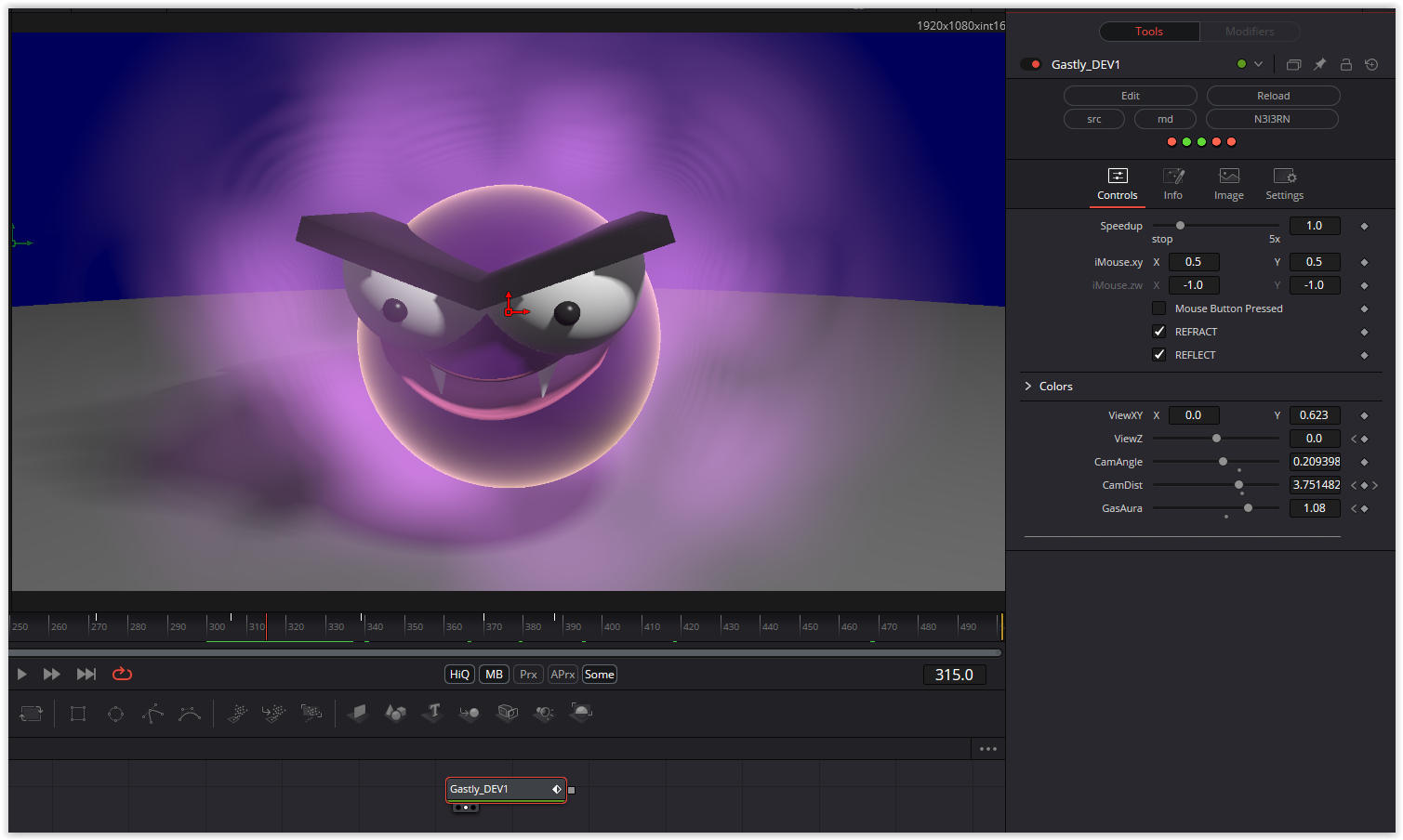Add a particle Merge node from the toolbar
Screen dimensions: 1403x840
pos(273,714)
